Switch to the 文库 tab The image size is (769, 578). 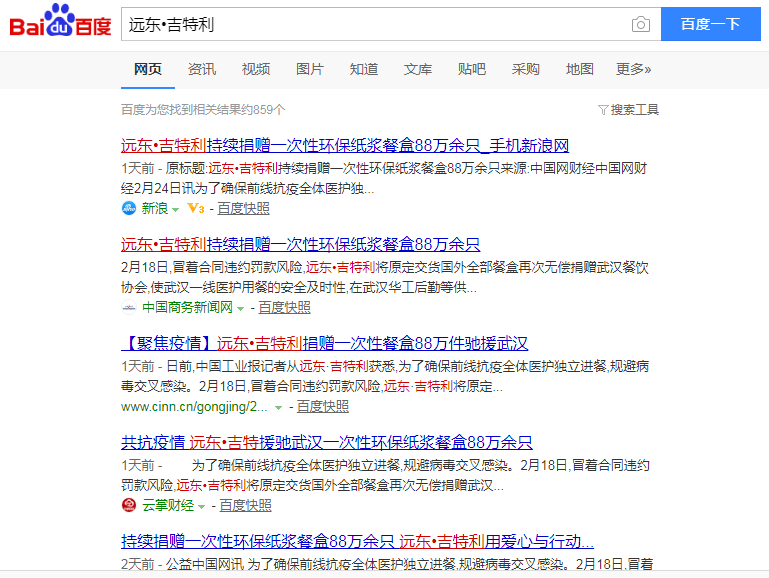pyautogui.click(x=417, y=69)
